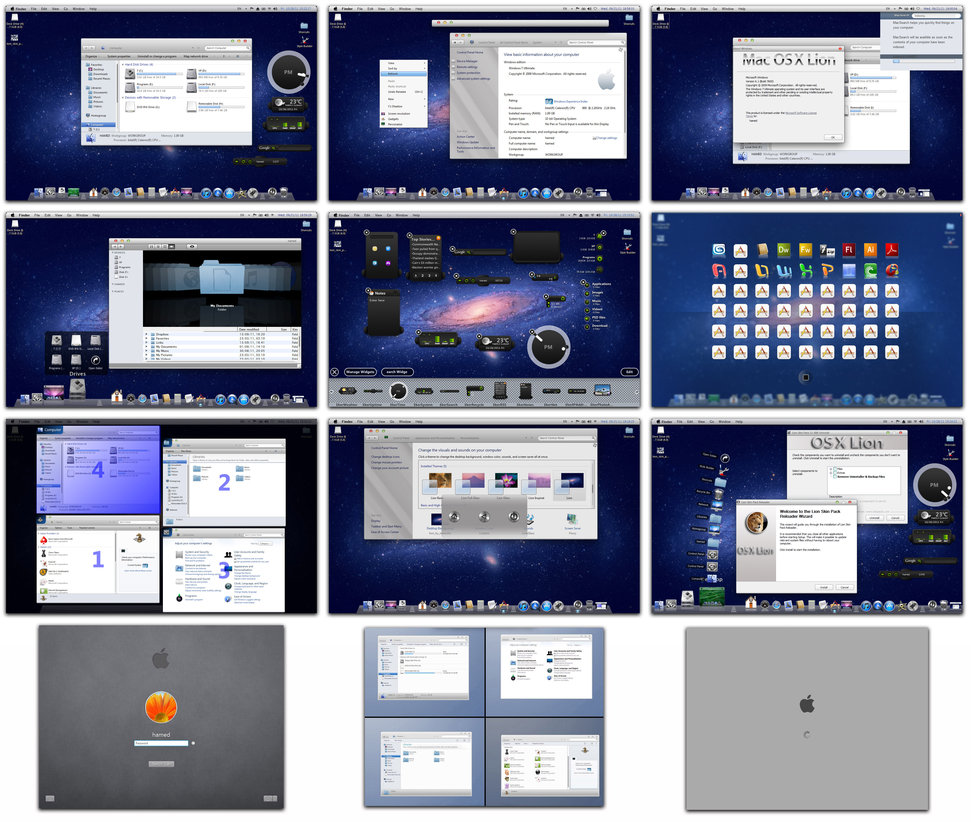Image resolution: width=971 pixels, height=822 pixels.
Task: Click the Switch User button on login screen
Action: 161,764
